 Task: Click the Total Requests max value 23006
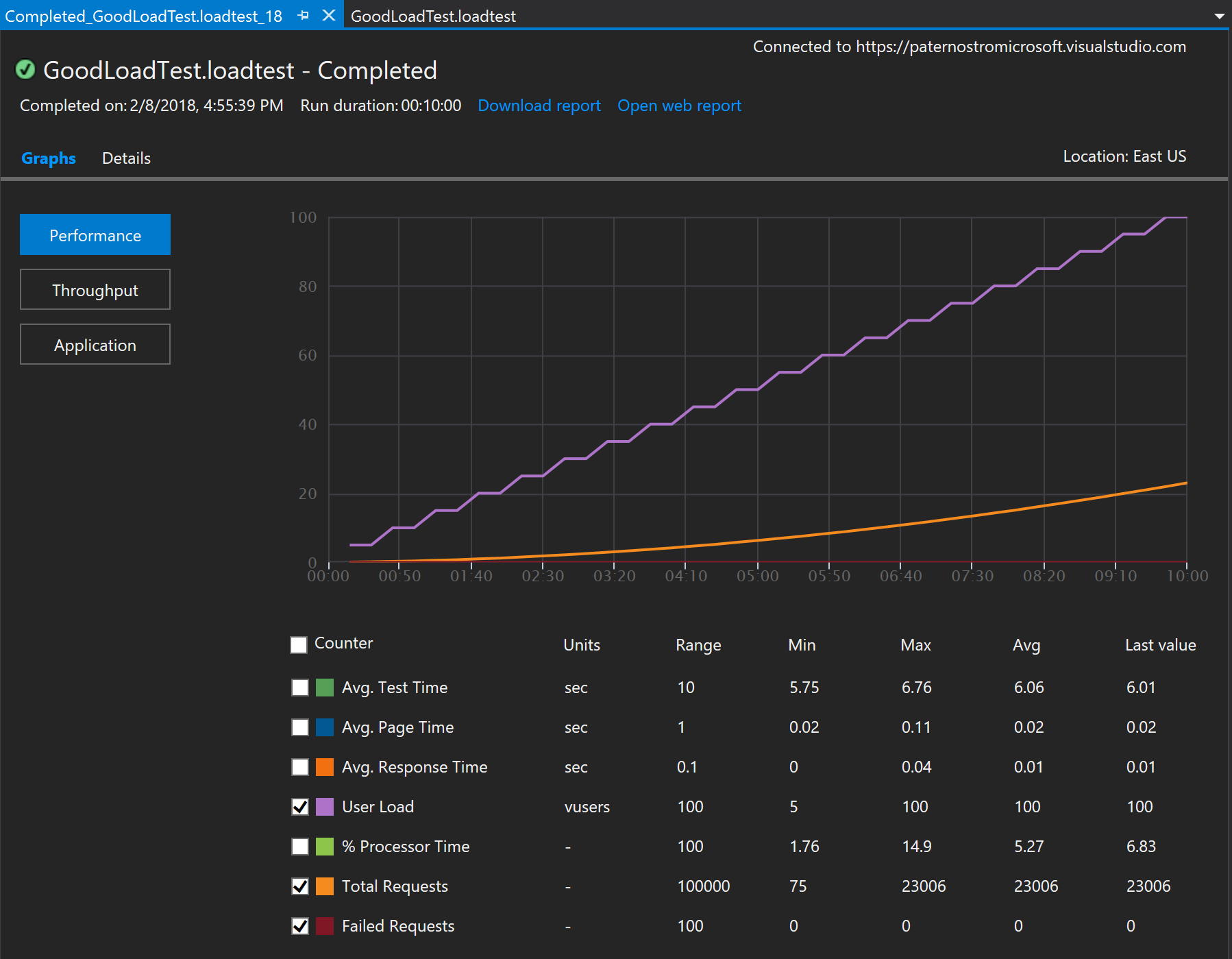pyautogui.click(x=924, y=886)
